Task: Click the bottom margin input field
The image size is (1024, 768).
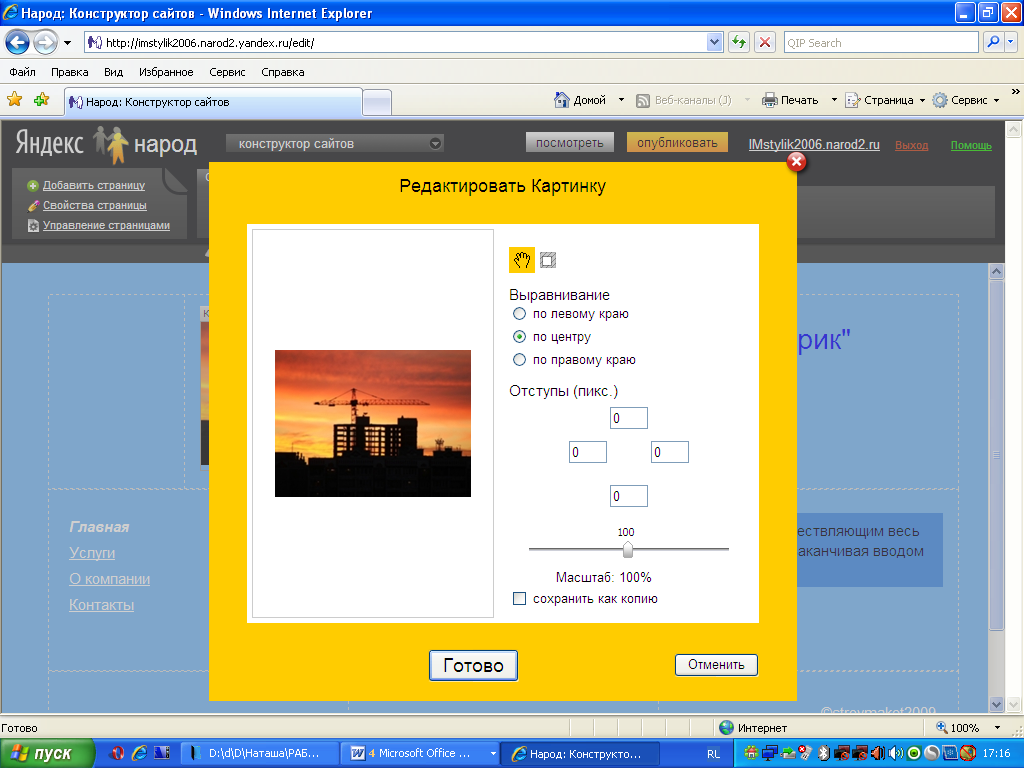Action: click(628, 496)
